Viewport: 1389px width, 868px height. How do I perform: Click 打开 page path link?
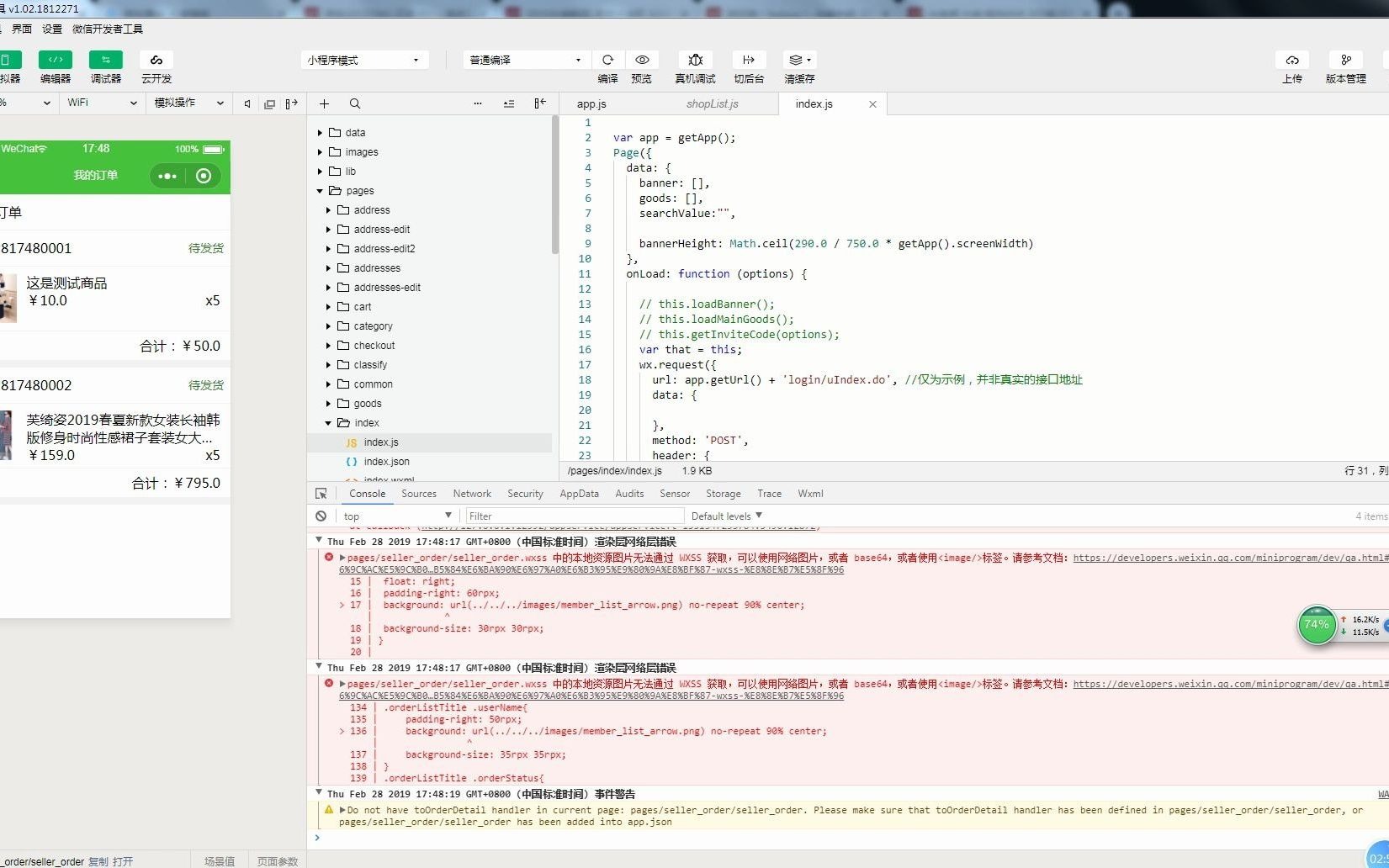point(123,861)
